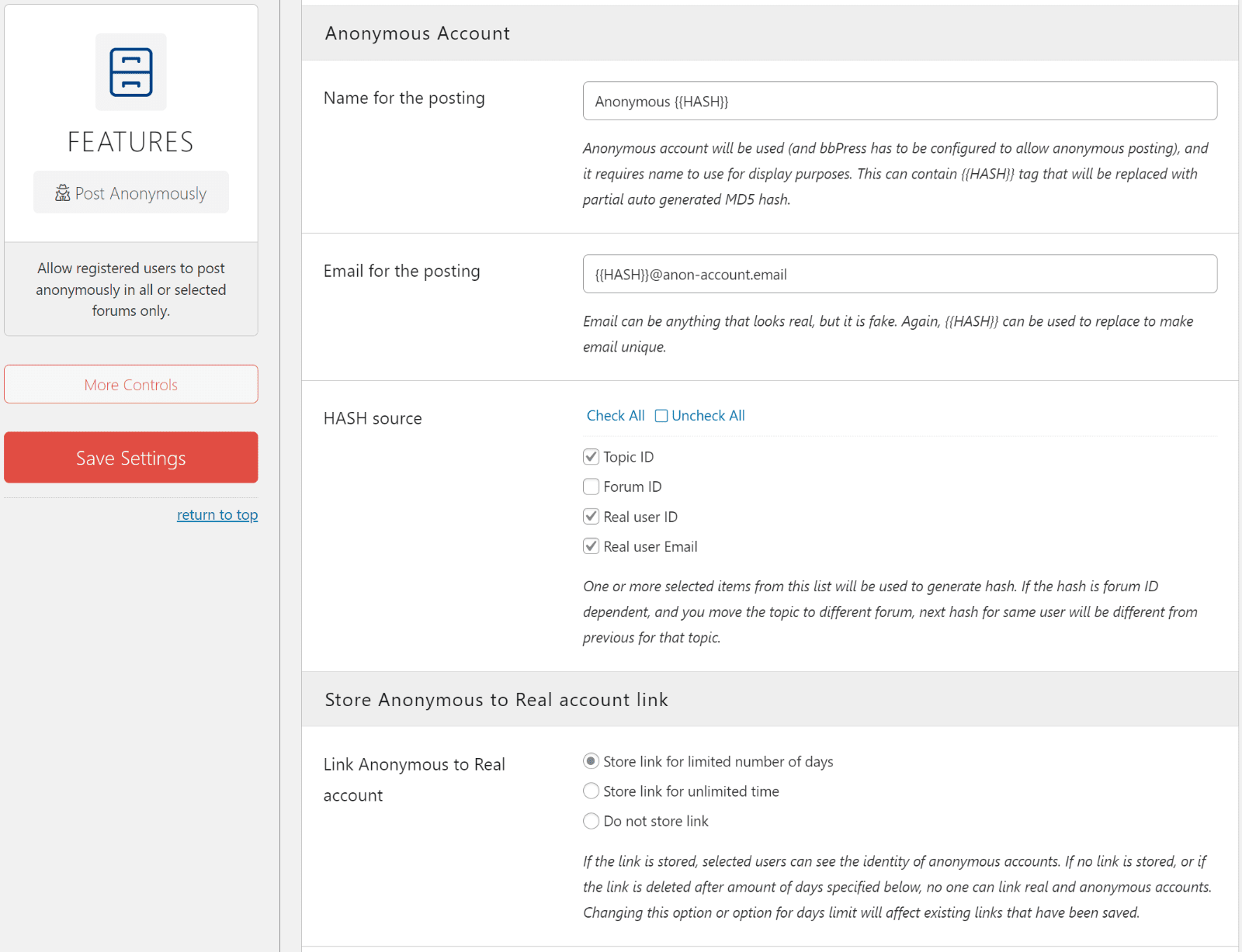Screen dimensions: 1242x952
Task: Toggle the Real user Email checkbox
Action: coord(592,546)
